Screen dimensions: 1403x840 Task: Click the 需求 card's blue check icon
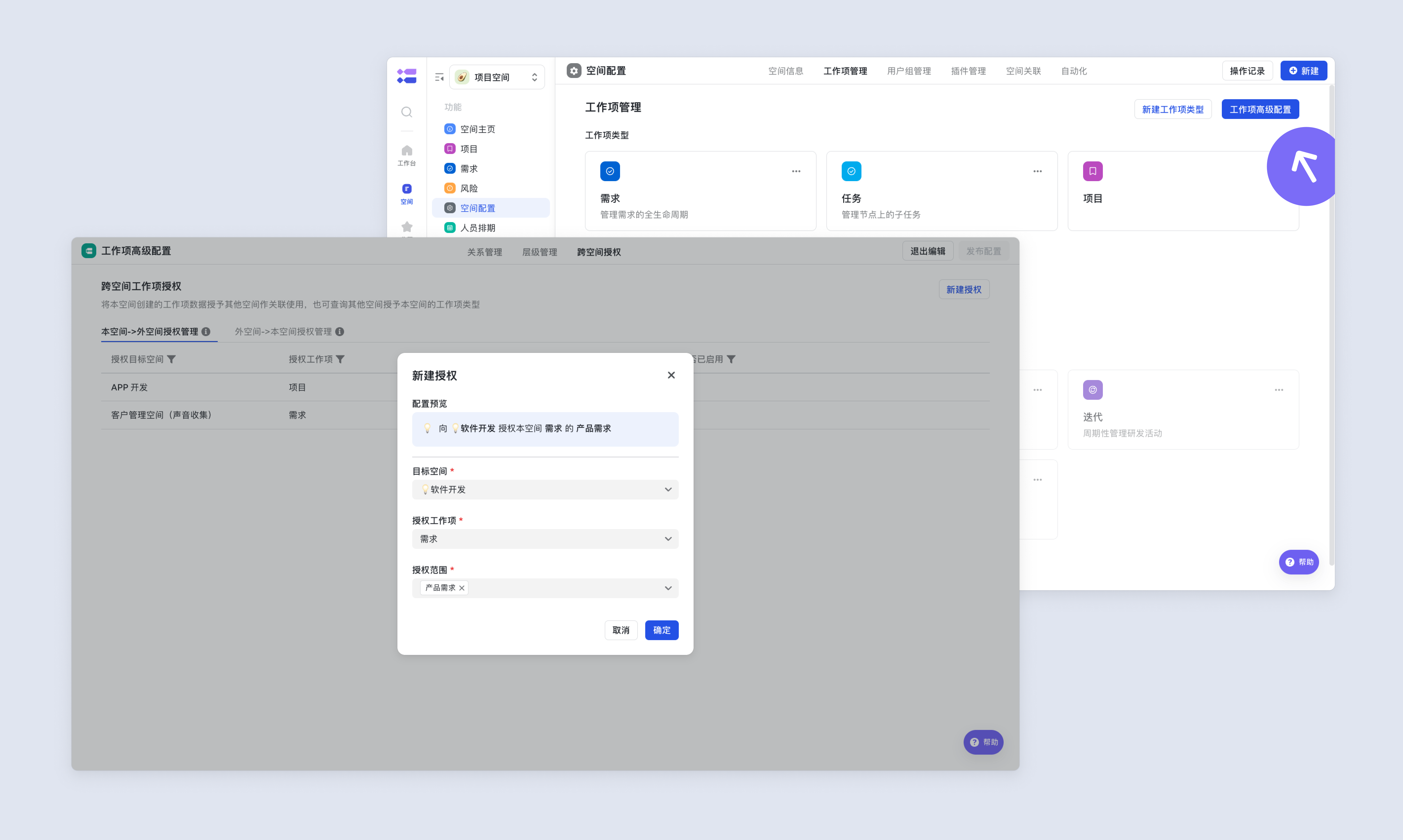point(610,171)
